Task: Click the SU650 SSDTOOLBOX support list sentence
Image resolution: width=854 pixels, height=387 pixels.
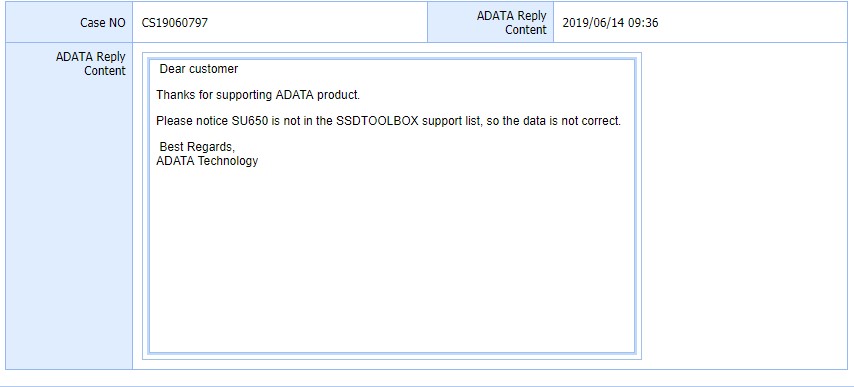Action: point(388,121)
